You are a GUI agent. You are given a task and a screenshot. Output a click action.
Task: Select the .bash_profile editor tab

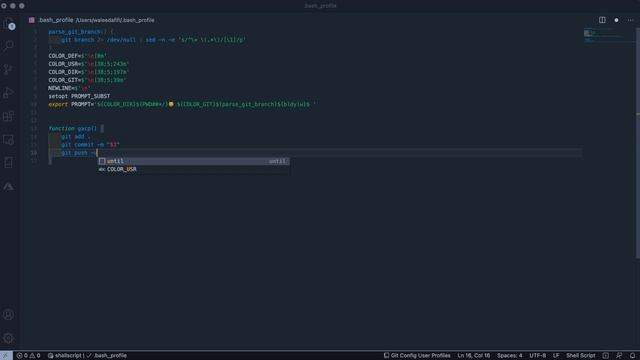56,20
